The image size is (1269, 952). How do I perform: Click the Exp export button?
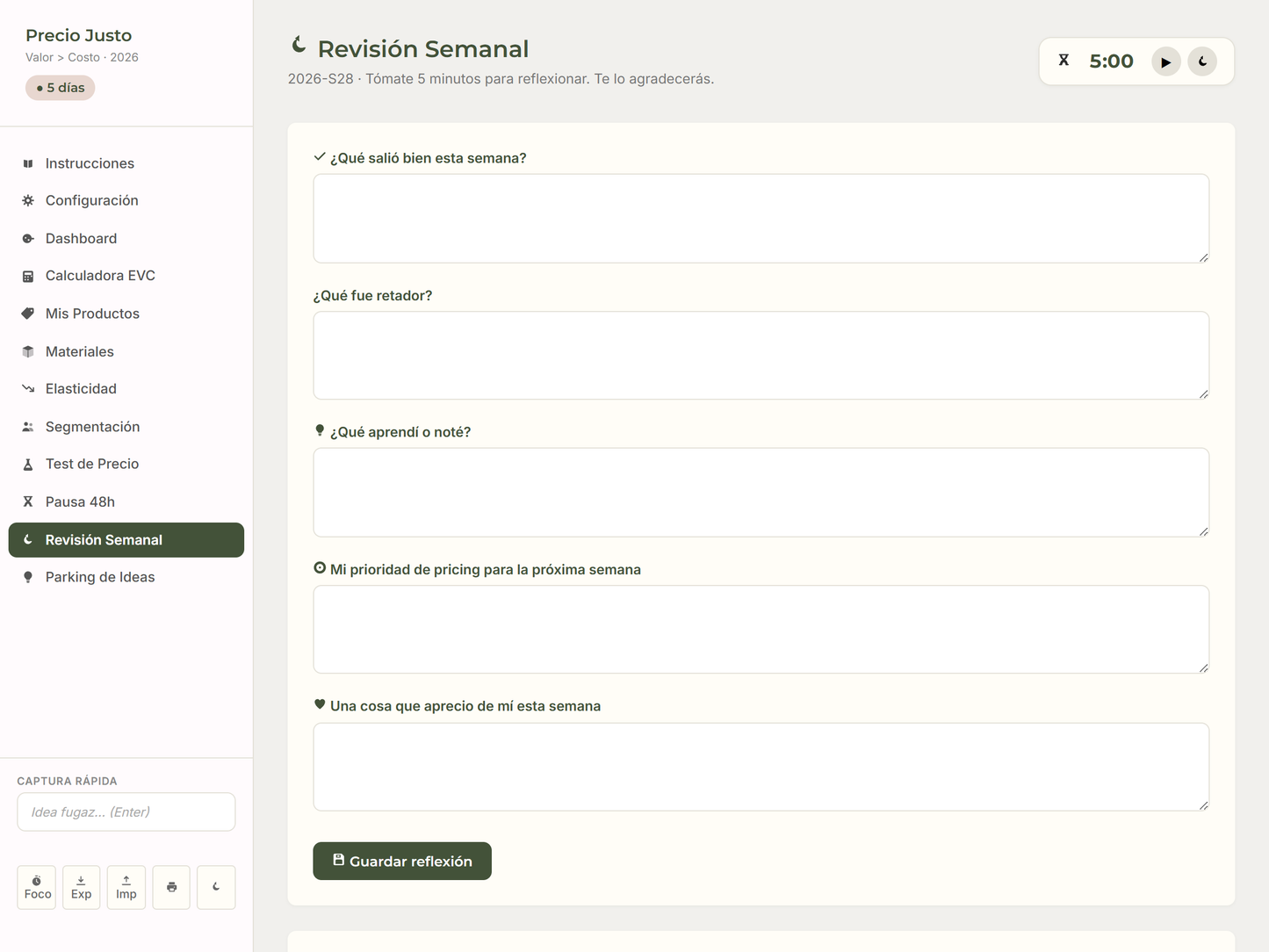point(82,887)
